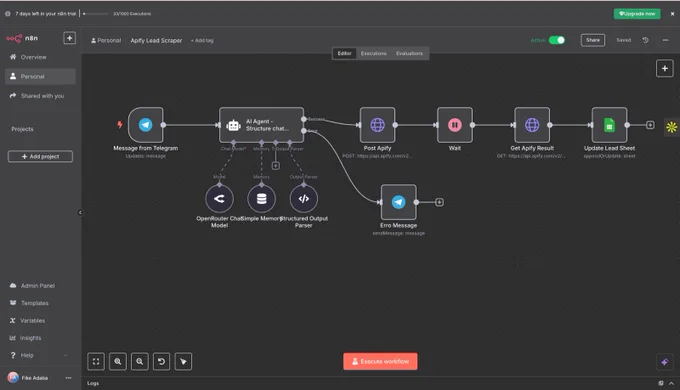This screenshot has width=680, height=390.
Task: Open user menu dots beside Fike Adaba
Action: tap(69, 378)
